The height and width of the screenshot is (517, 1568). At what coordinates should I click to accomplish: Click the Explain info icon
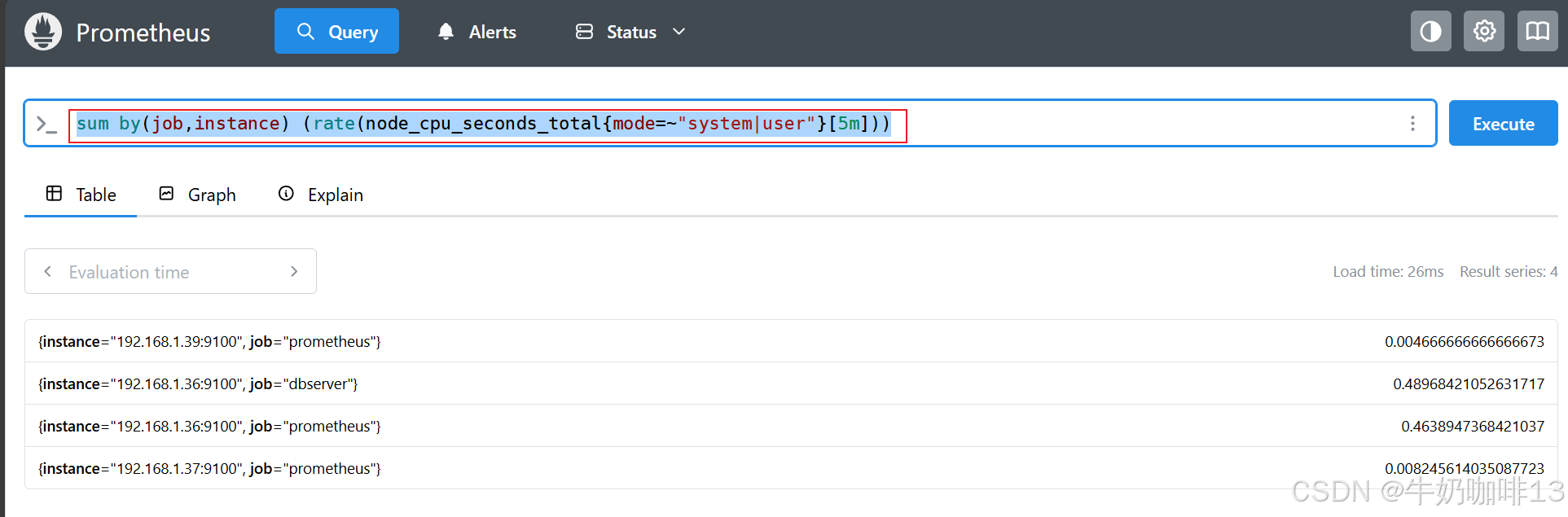286,193
